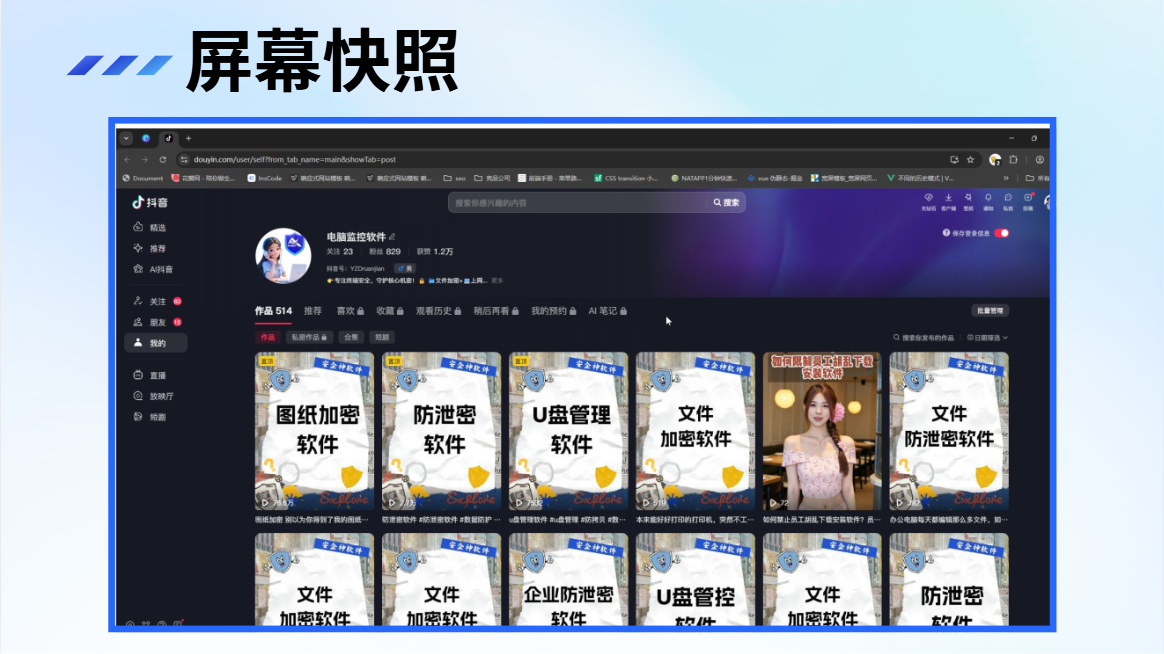
Task: Click the edit pencil beside 电脑监控软件
Action: (392, 237)
